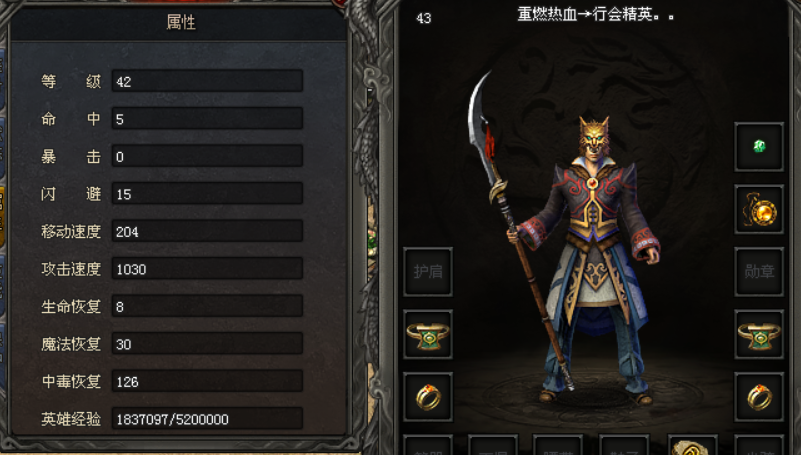This screenshot has width=801, height=455.
Task: Open the empty 勋章 medal slot
Action: [x=759, y=272]
